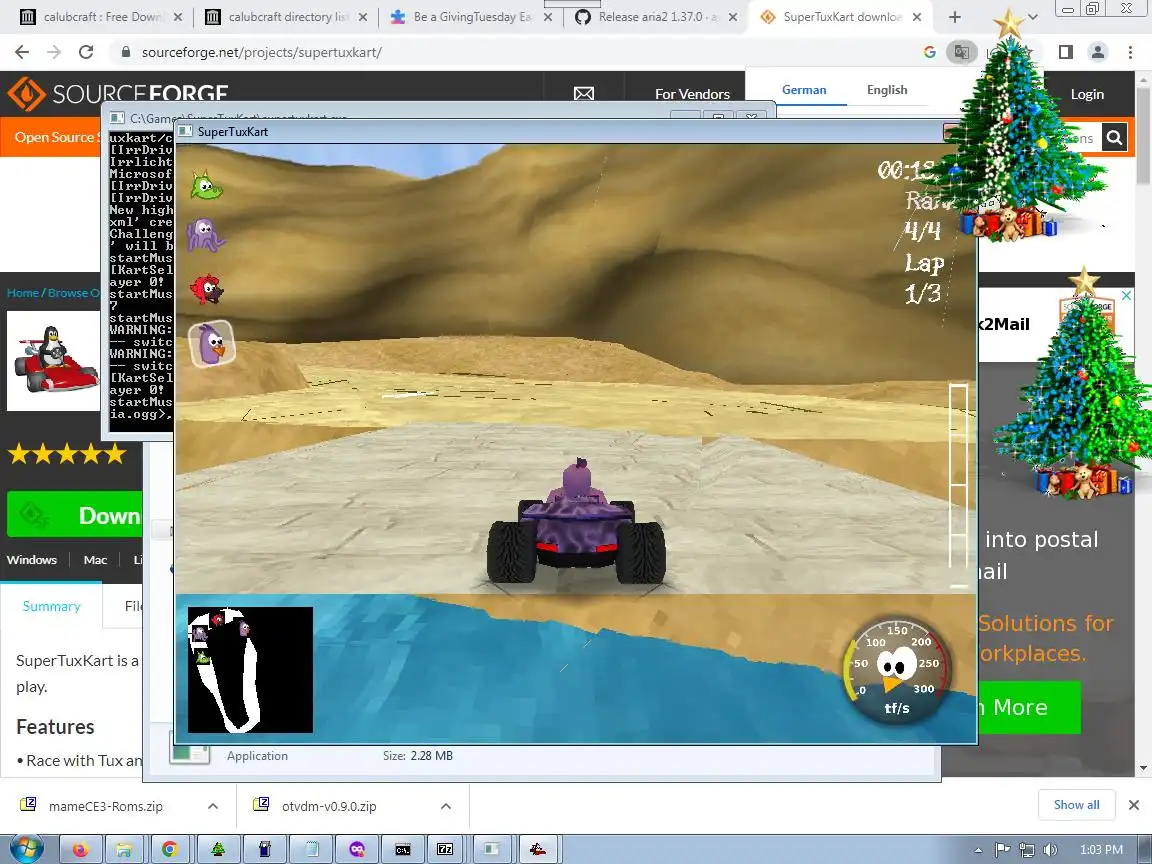Open the SourceForge mail envelope icon

pyautogui.click(x=583, y=93)
